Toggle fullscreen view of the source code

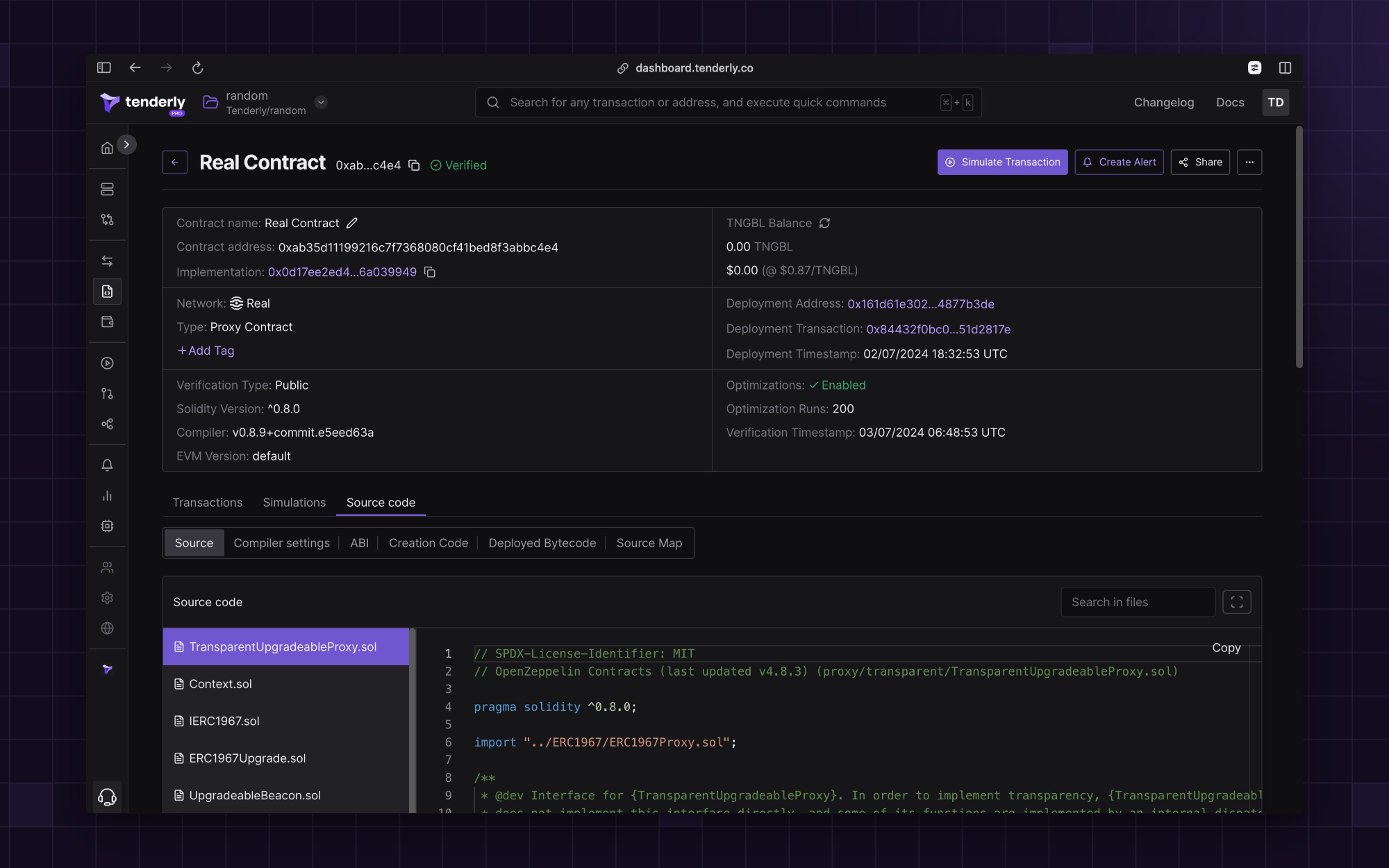click(1237, 602)
